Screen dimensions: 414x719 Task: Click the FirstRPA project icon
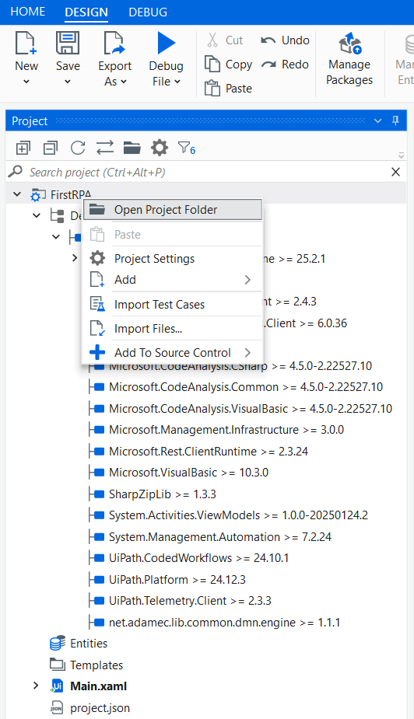[38, 195]
